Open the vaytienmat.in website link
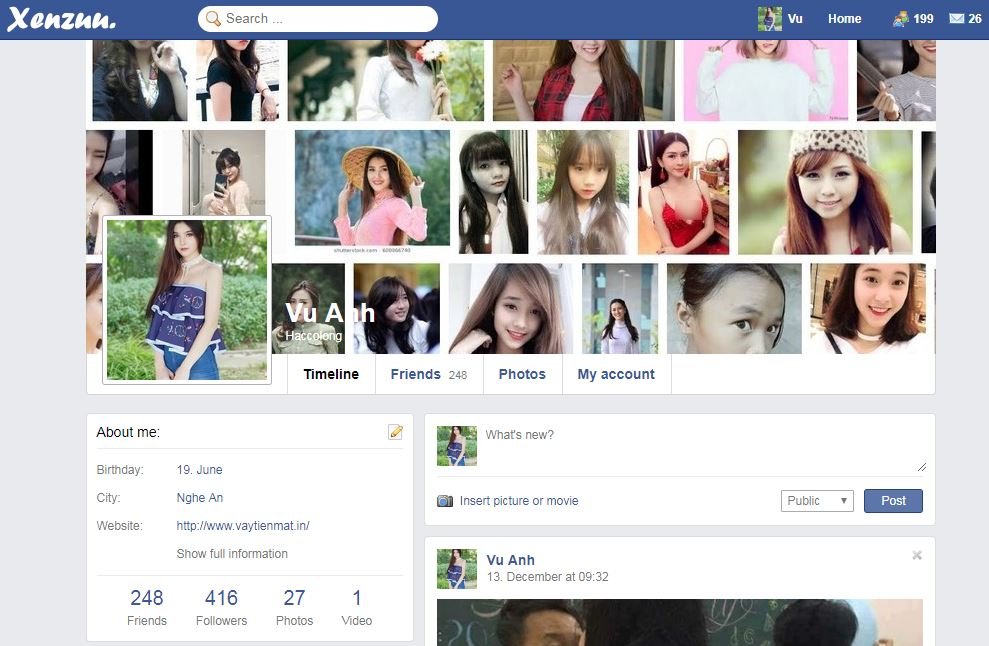 (x=243, y=526)
